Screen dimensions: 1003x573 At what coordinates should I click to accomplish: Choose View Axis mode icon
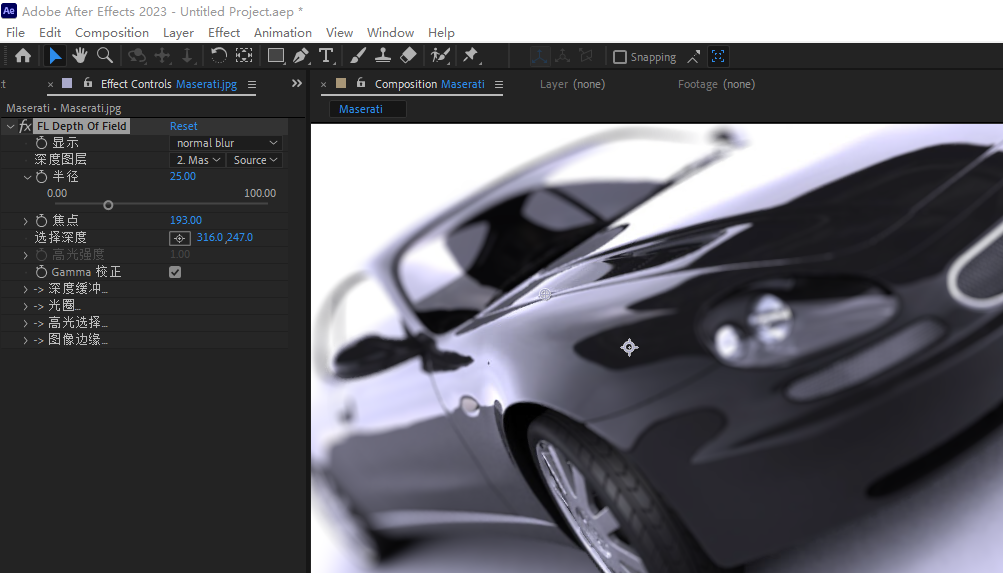[586, 56]
